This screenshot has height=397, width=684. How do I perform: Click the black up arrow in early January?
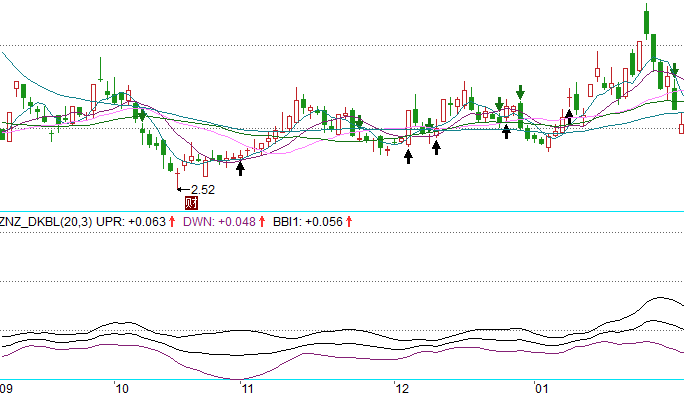pos(569,117)
